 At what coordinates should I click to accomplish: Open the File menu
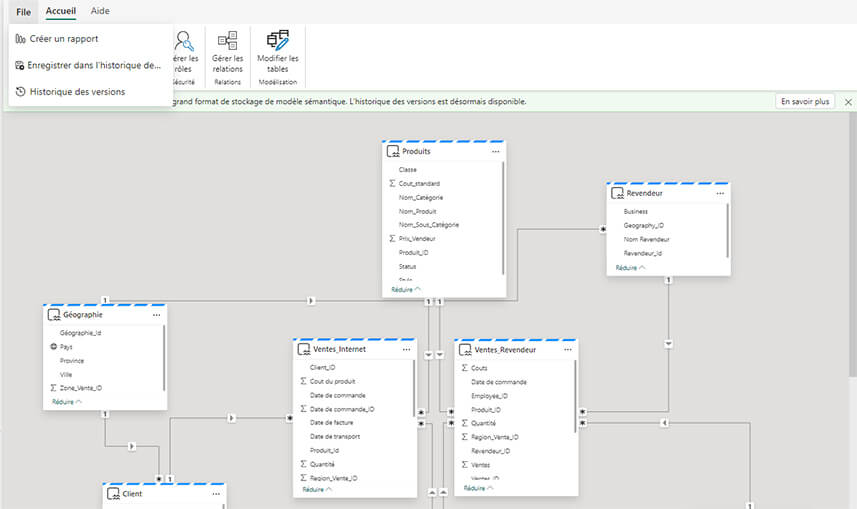coord(23,11)
